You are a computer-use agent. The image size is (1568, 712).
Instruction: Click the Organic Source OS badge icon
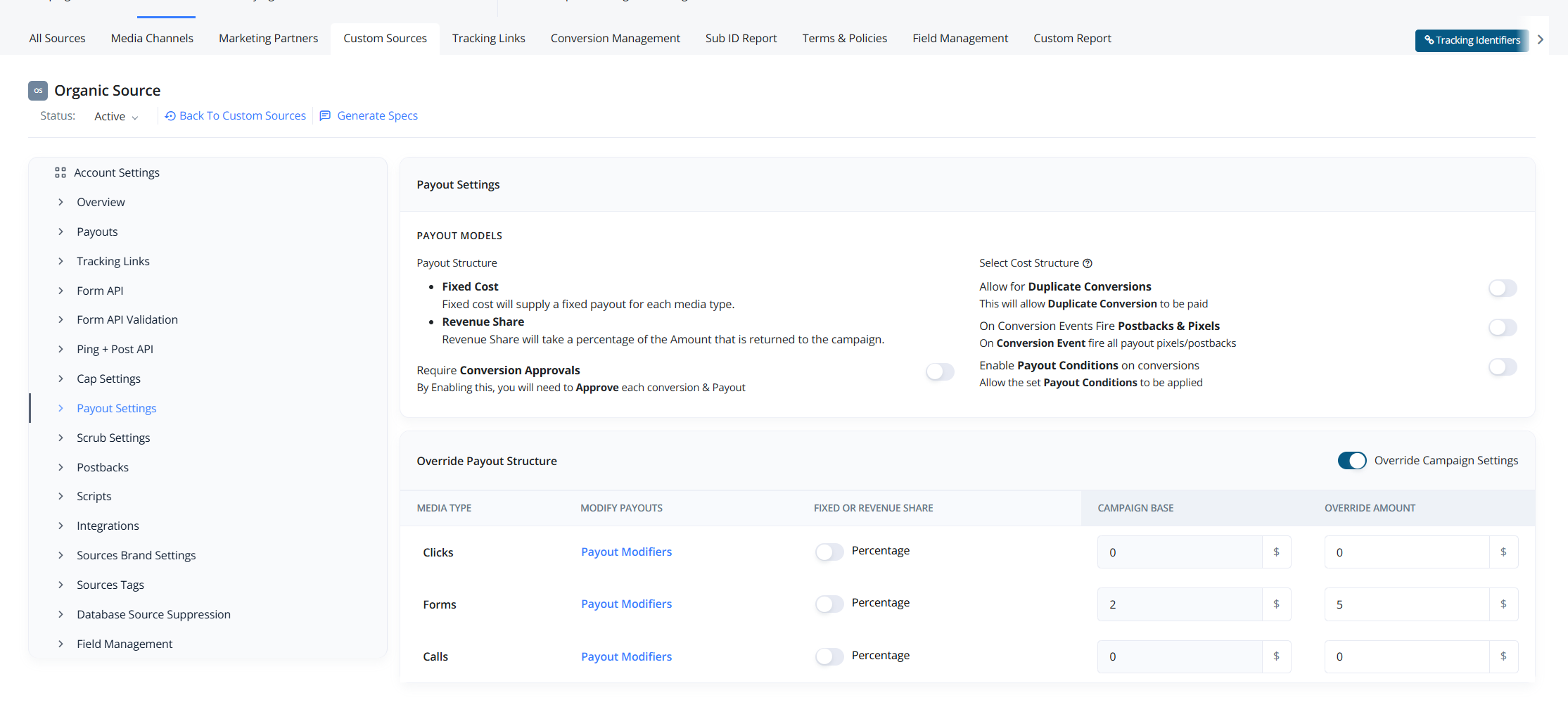click(38, 91)
